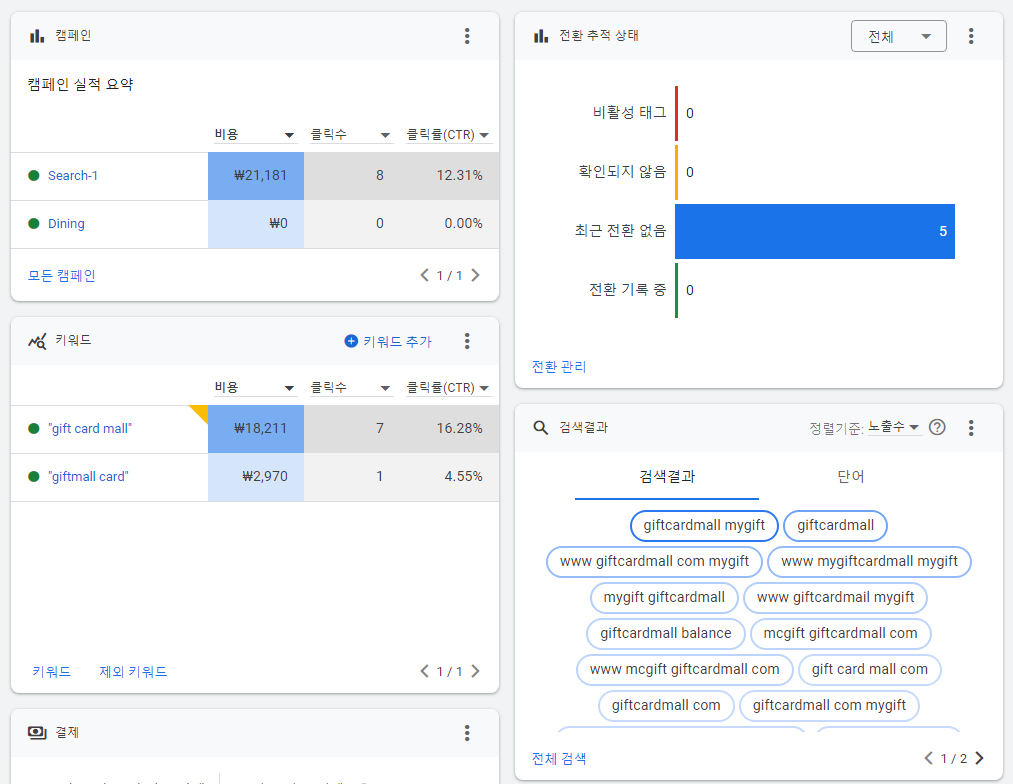Click the 전환 추적 상태 chart icon
Viewport: 1013px width, 784px height.
coord(540,35)
